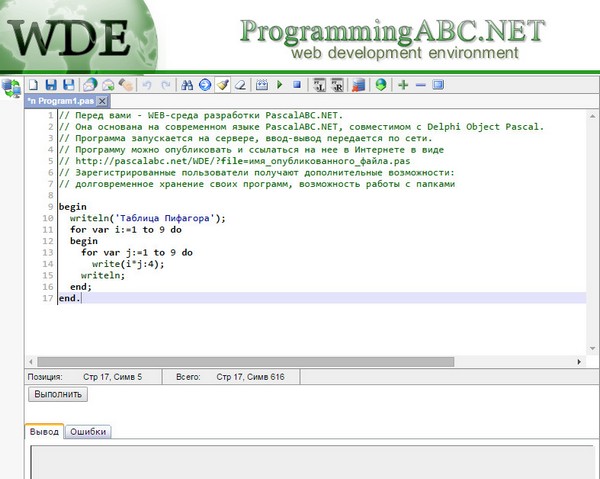
Task: Increase font size with green plus icon
Action: click(x=403, y=85)
